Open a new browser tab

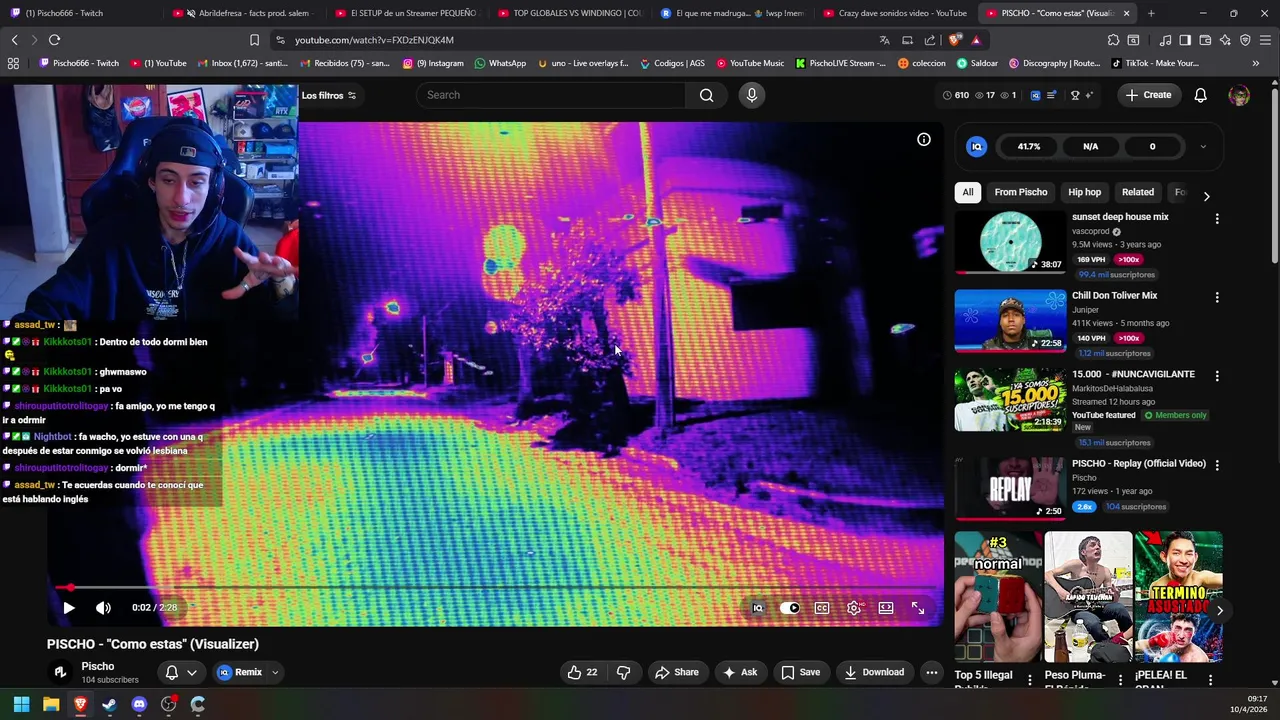[1151, 13]
